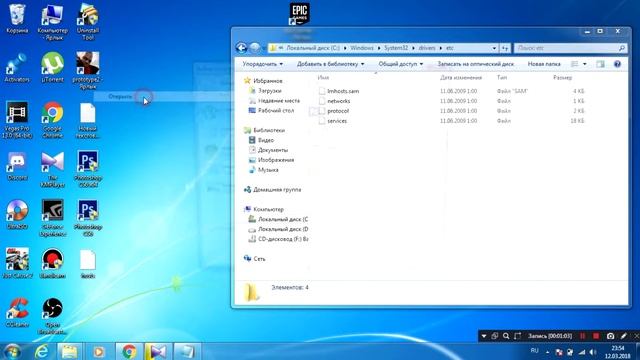
Task: Open Desktop in Favorites sidebar
Action: point(276,111)
